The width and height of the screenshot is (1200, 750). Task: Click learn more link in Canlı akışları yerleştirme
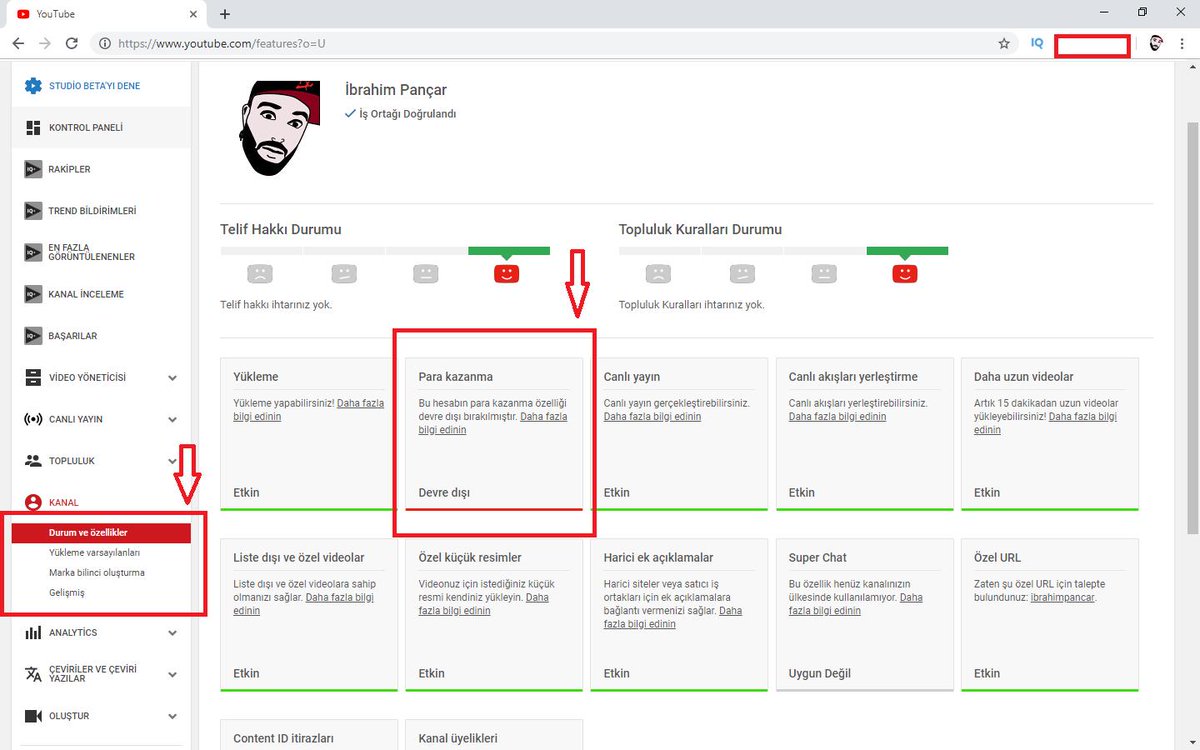(x=837, y=417)
